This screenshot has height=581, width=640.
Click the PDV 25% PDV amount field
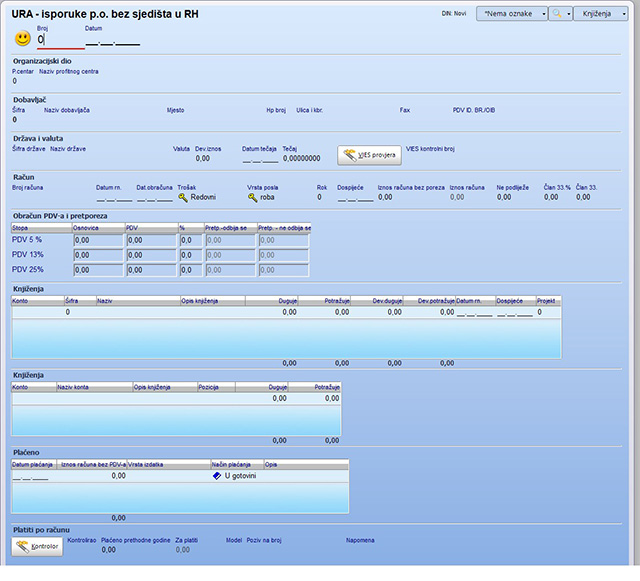click(x=151, y=270)
